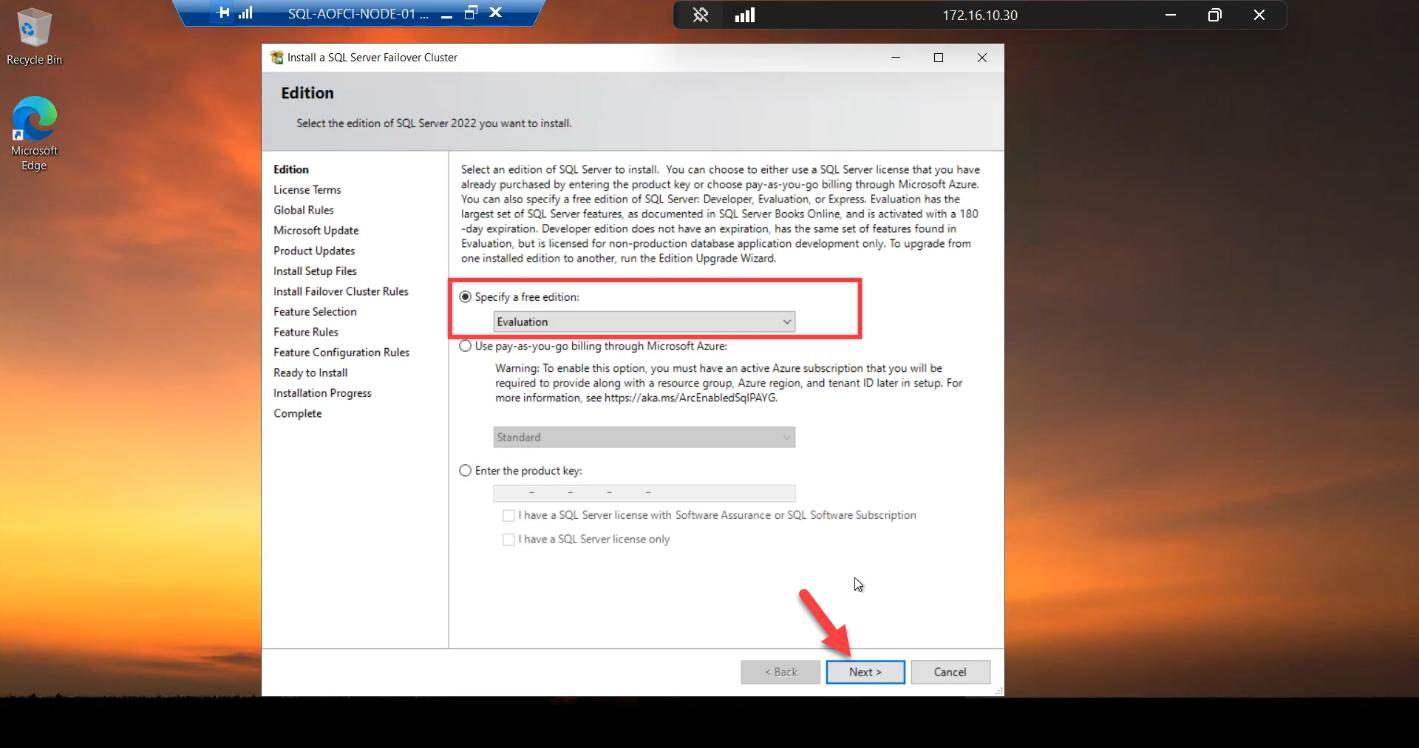Click the pin icon on SQL-AOFCI-NODE-01 bar
Image resolution: width=1419 pixels, height=748 pixels.
(224, 13)
